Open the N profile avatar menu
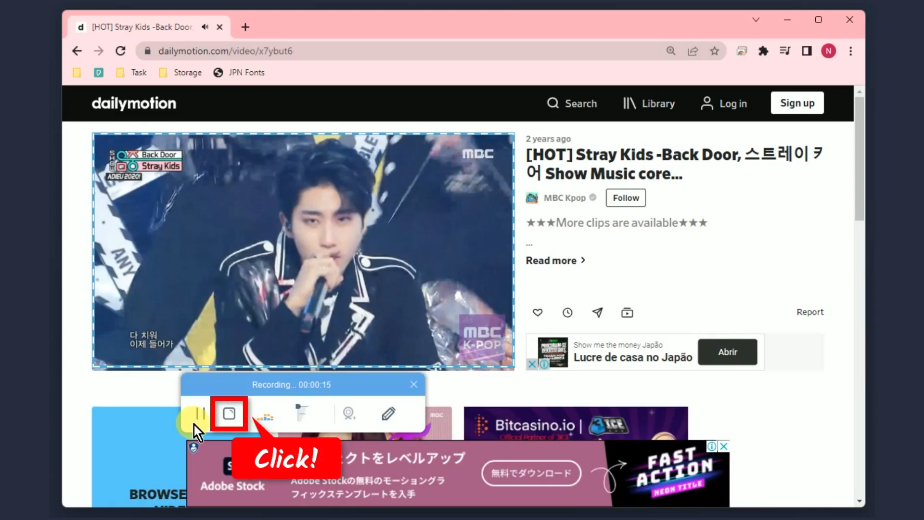Viewport: 924px width, 520px height. point(829,51)
